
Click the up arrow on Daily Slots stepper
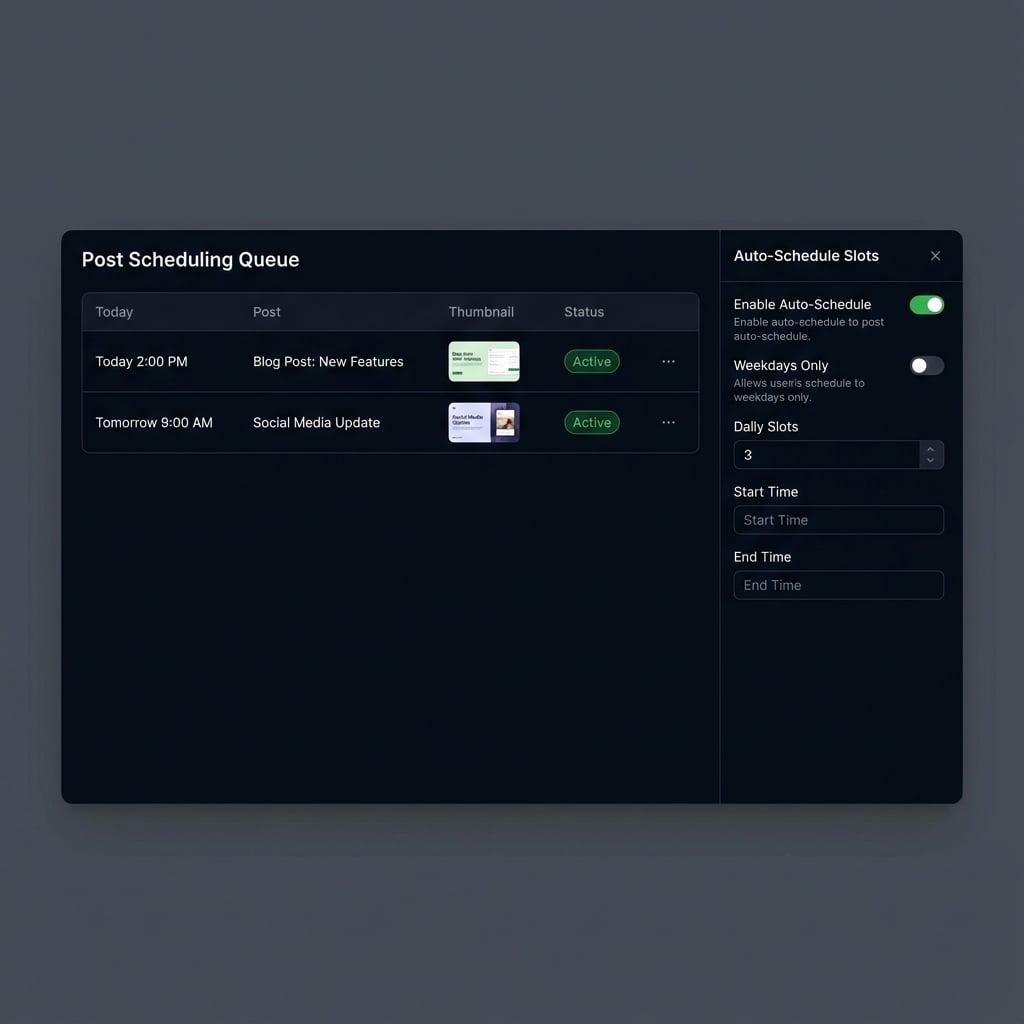931,449
